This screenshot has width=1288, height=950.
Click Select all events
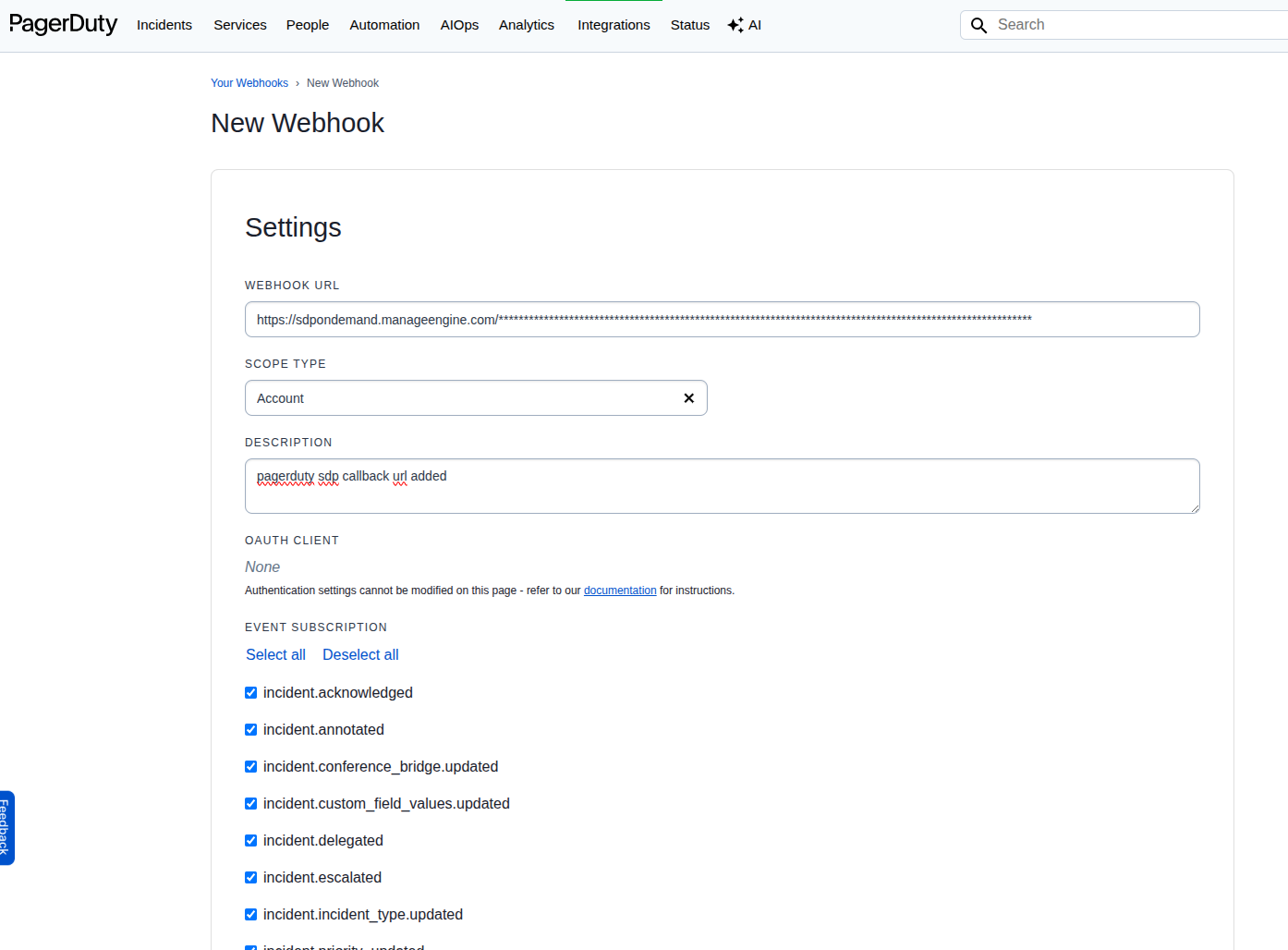tap(275, 654)
